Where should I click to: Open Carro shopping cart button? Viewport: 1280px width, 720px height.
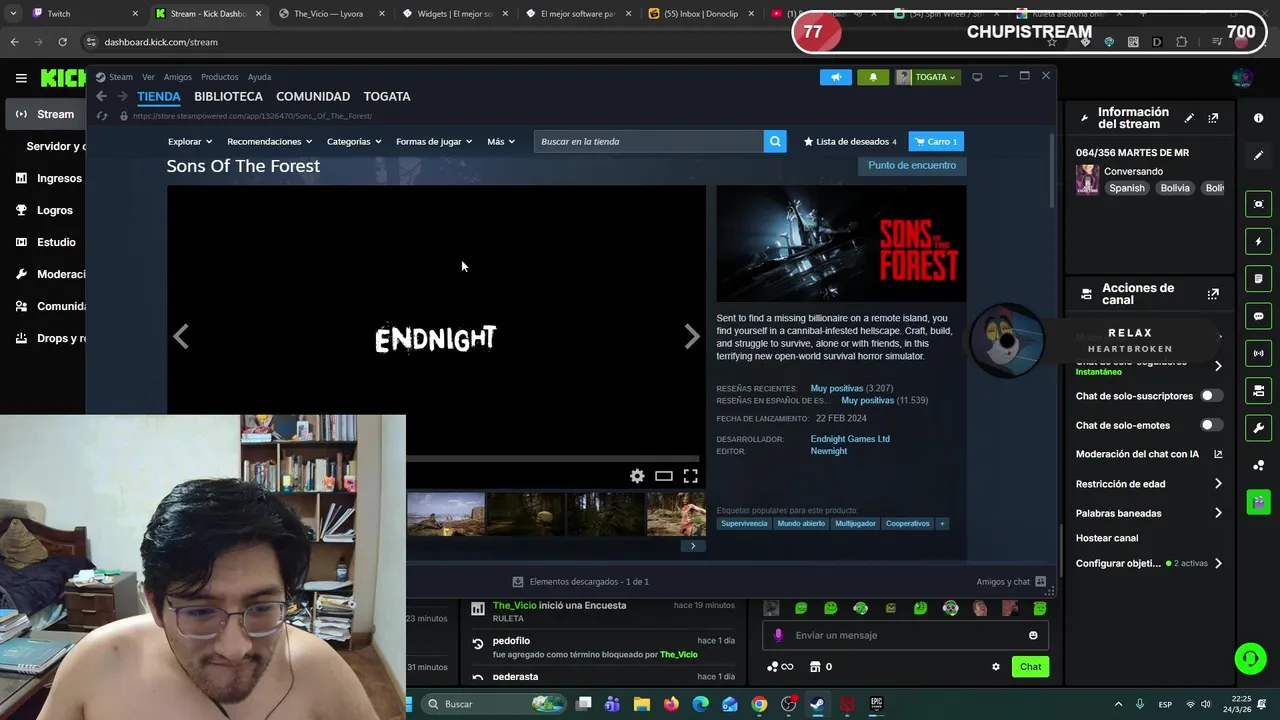tap(936, 141)
